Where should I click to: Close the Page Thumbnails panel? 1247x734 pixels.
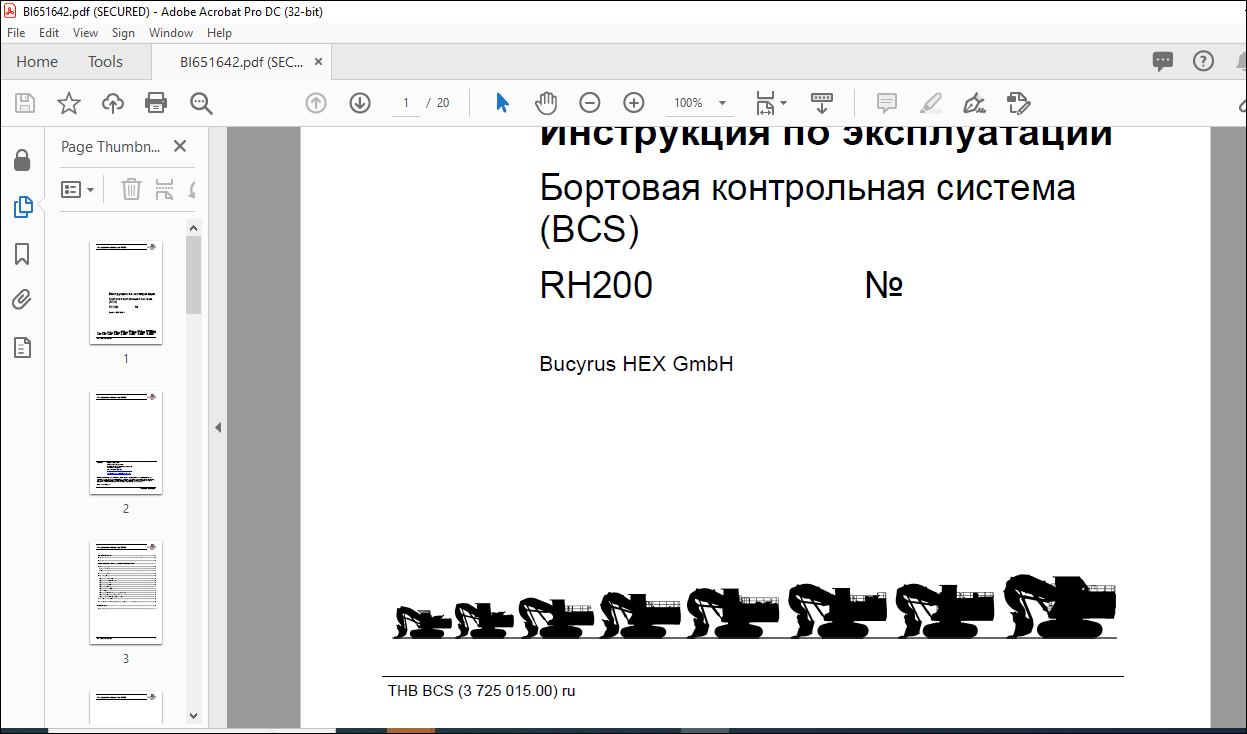[180, 146]
